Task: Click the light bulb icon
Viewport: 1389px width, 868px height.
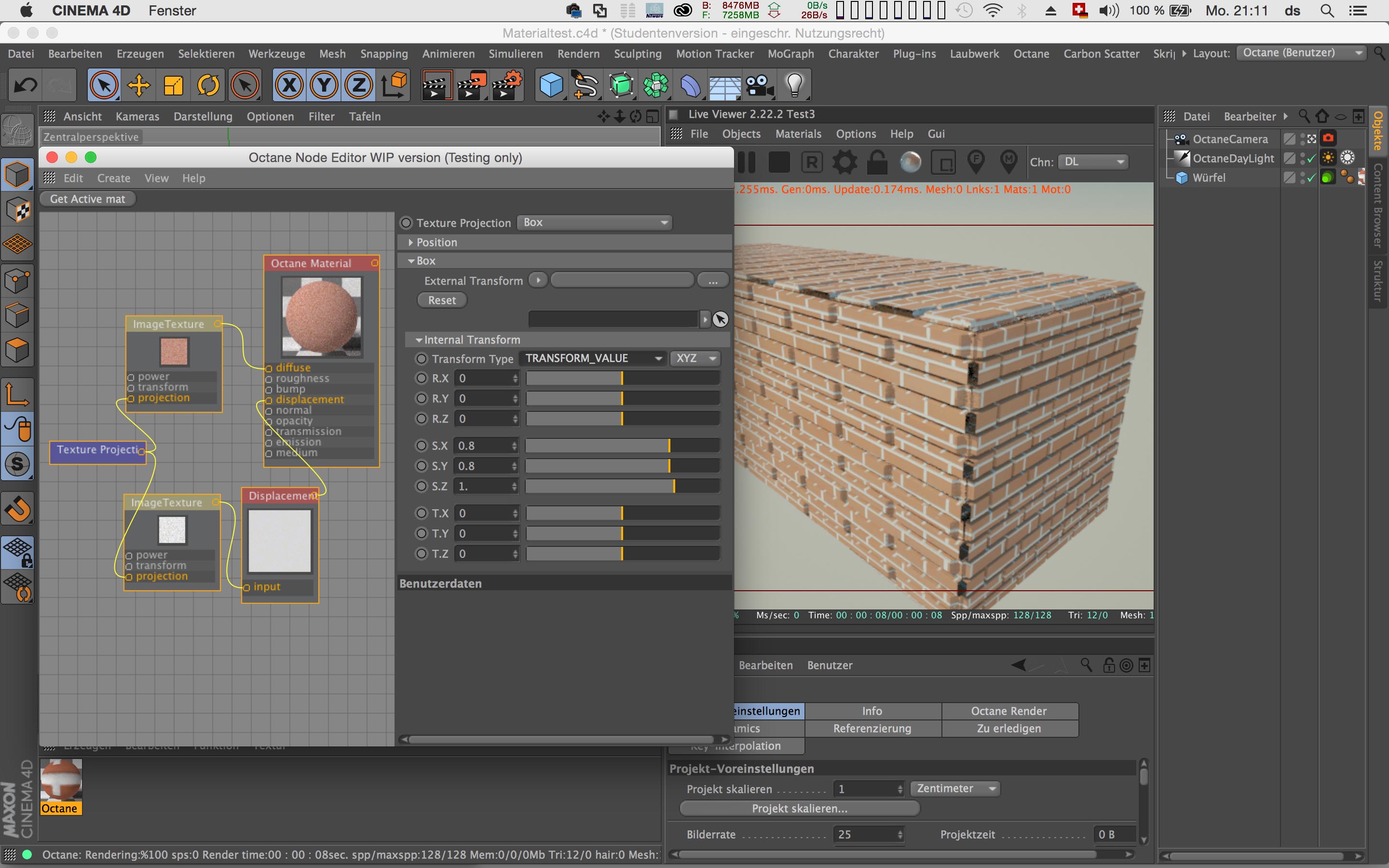Action: [x=794, y=85]
